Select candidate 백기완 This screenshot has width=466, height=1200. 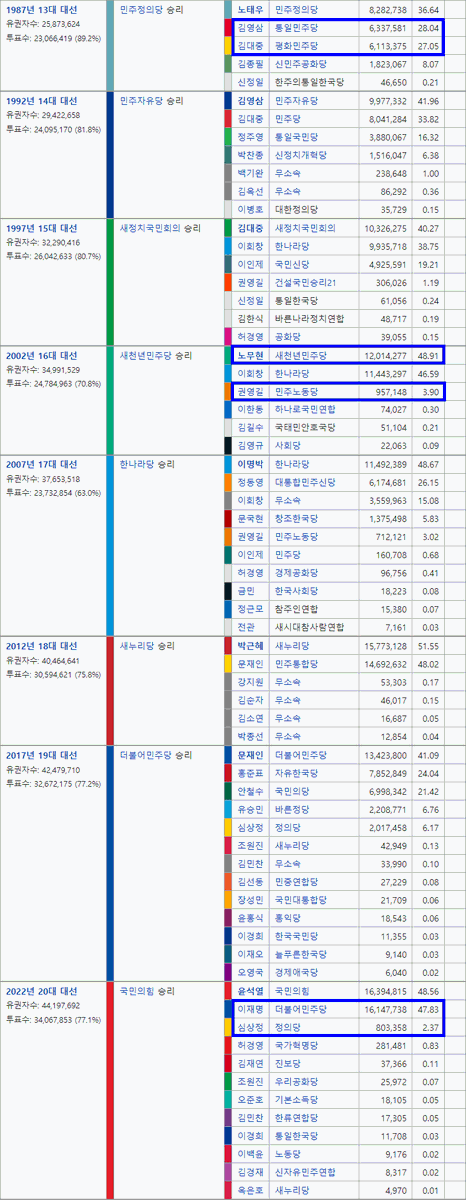(x=252, y=173)
